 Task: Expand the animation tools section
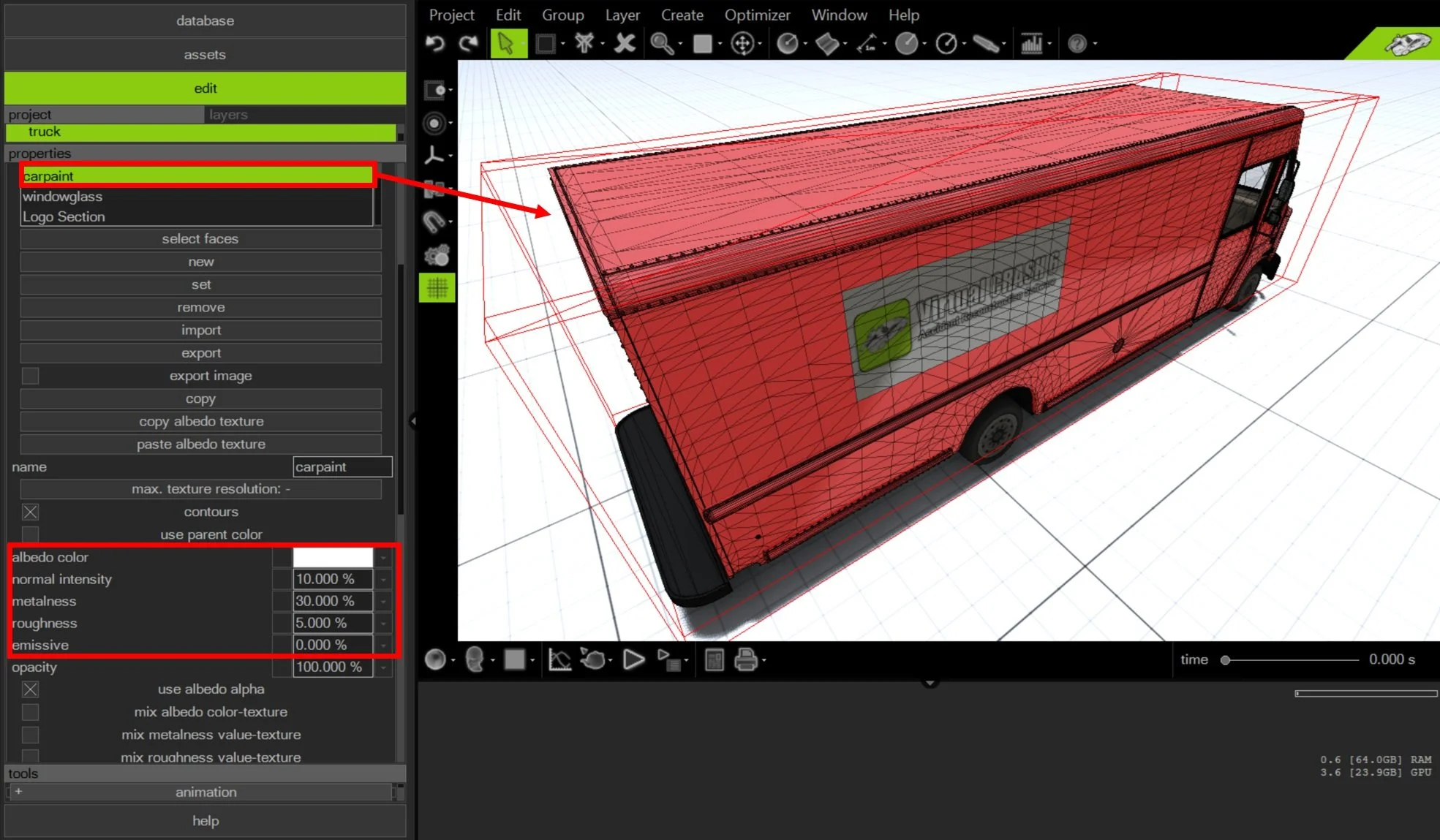pos(18,792)
